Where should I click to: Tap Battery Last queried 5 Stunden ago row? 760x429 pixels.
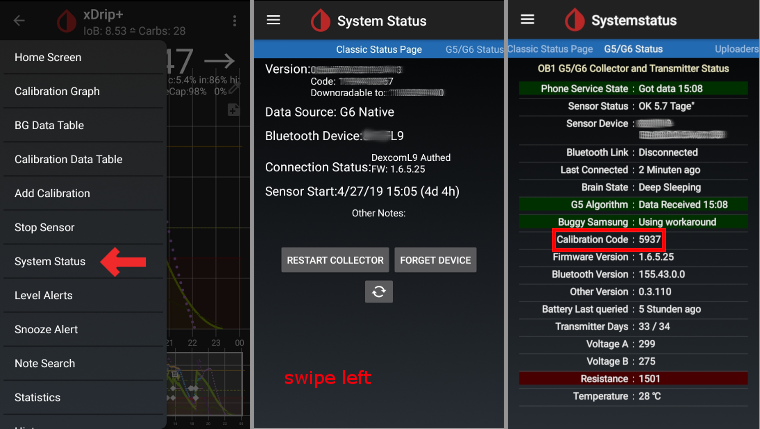pyautogui.click(x=633, y=309)
